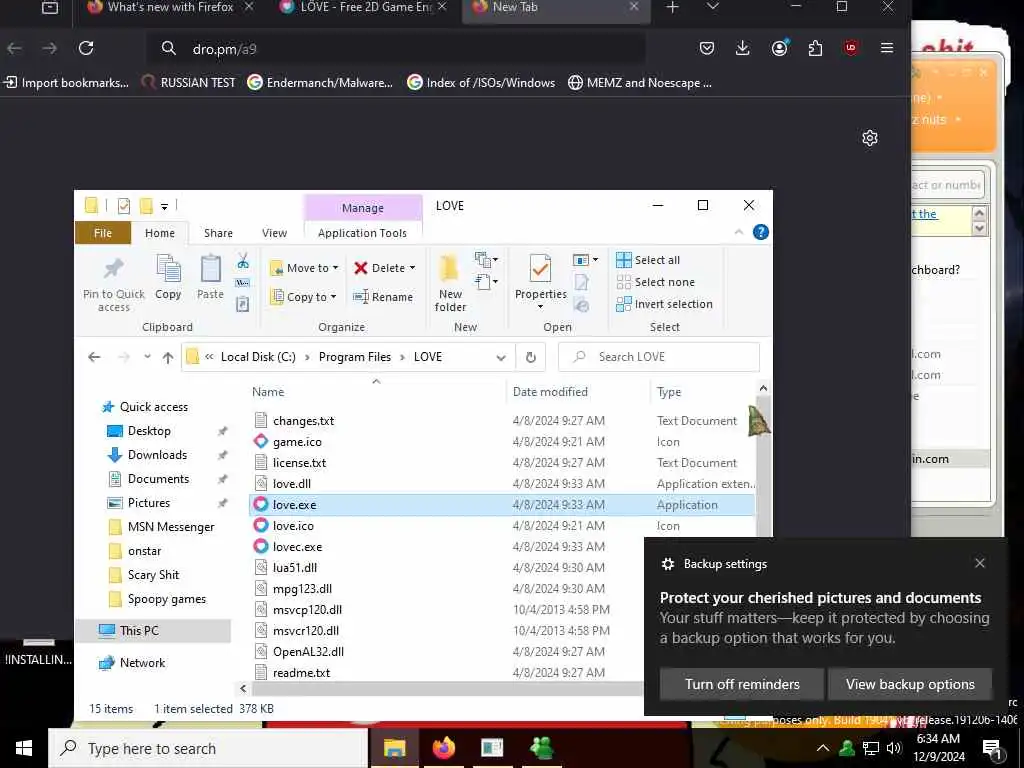
Task: Open Application Tools tab
Action: point(362,233)
